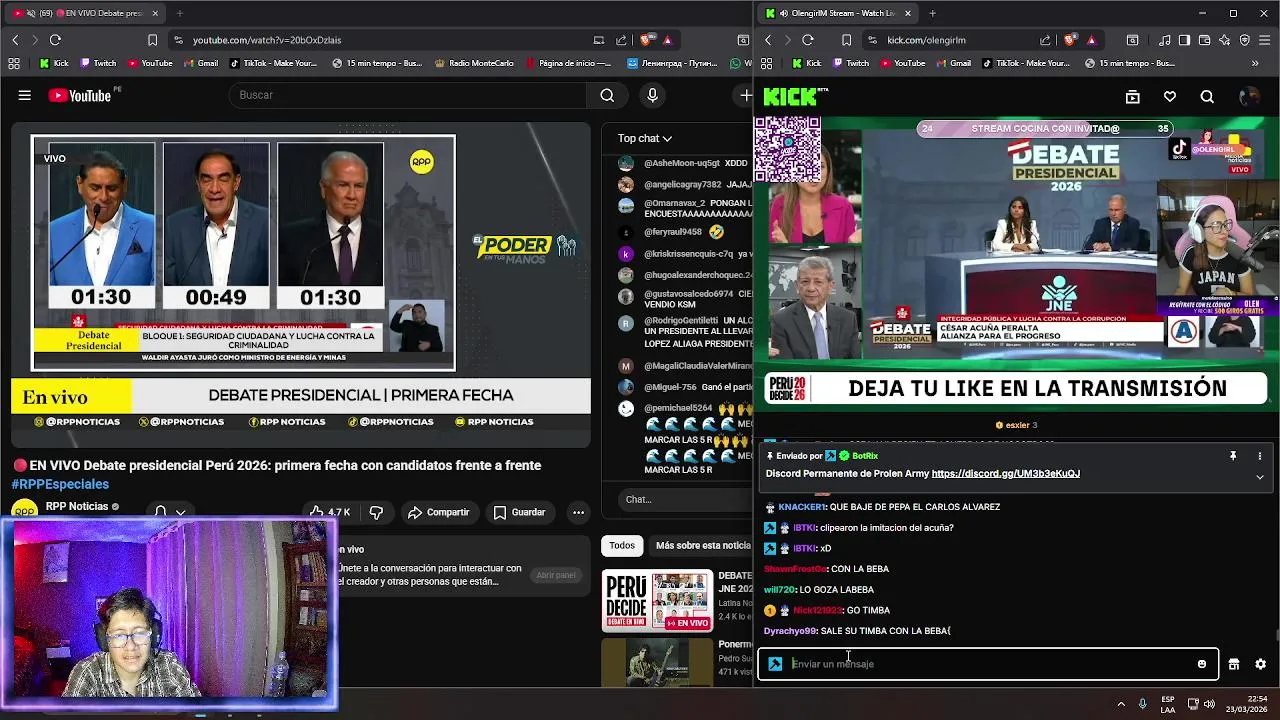Viewport: 1280px width, 720px height.
Task: Expand the hidden bookmarks chevron in Kick window
Action: pyautogui.click(x=1255, y=63)
